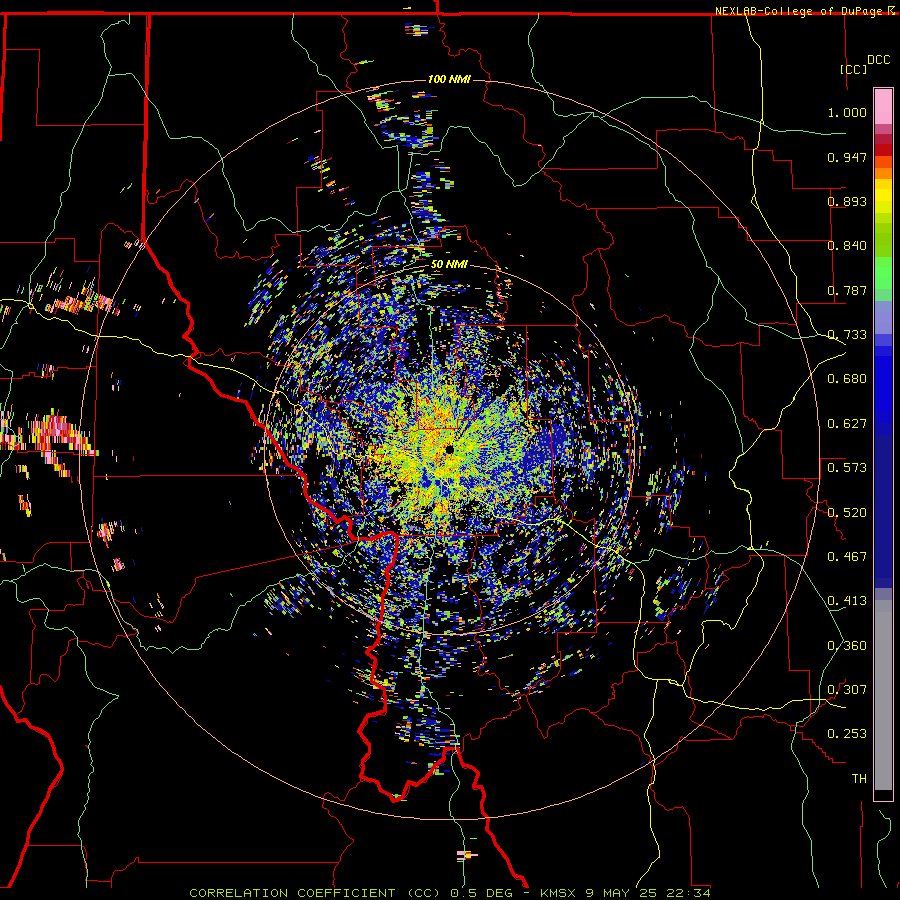Click the 0.680 color scale value
The height and width of the screenshot is (900, 900).
tap(847, 379)
